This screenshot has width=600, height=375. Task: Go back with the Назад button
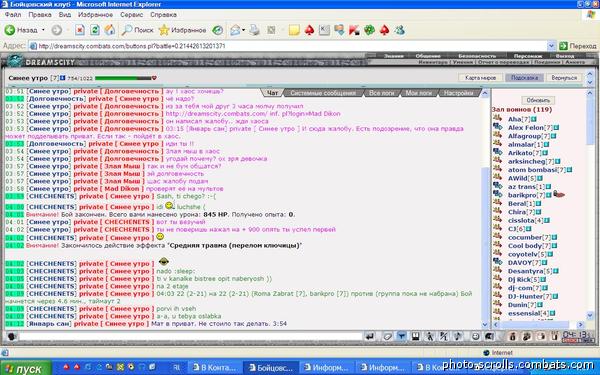click(x=21, y=30)
